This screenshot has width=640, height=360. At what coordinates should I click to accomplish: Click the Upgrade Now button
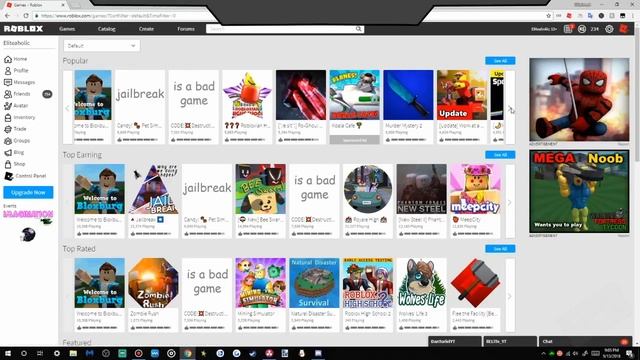(x=28, y=192)
